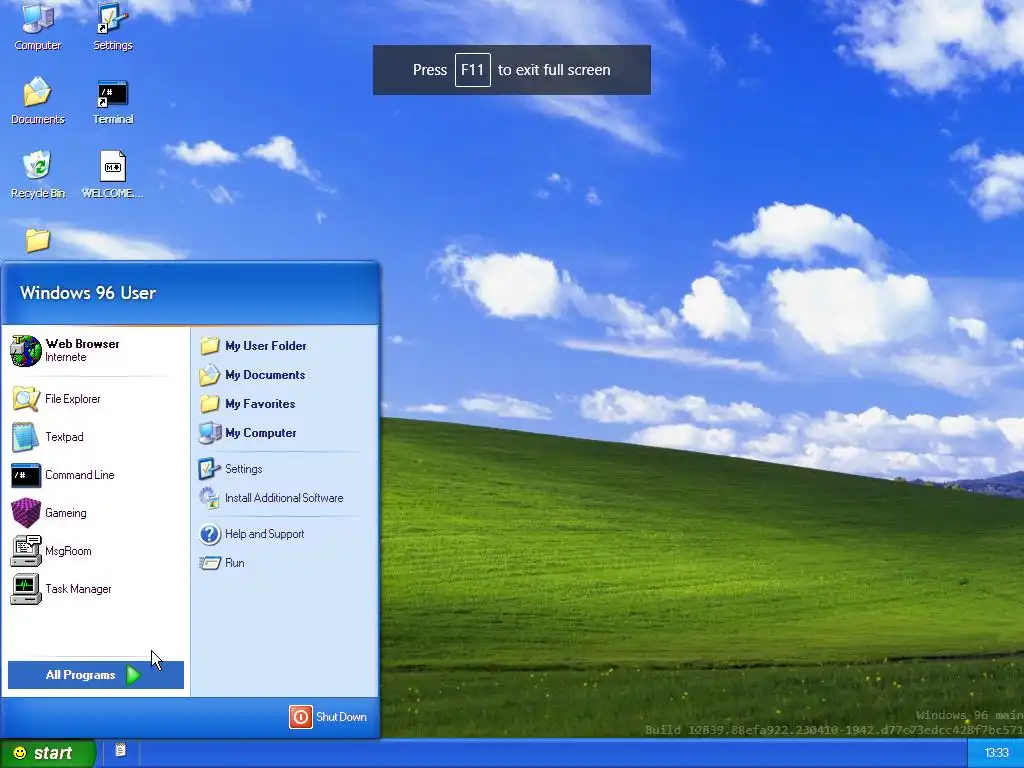Choose Install Additional Software
Screen dimensions: 1024x768
(284, 498)
